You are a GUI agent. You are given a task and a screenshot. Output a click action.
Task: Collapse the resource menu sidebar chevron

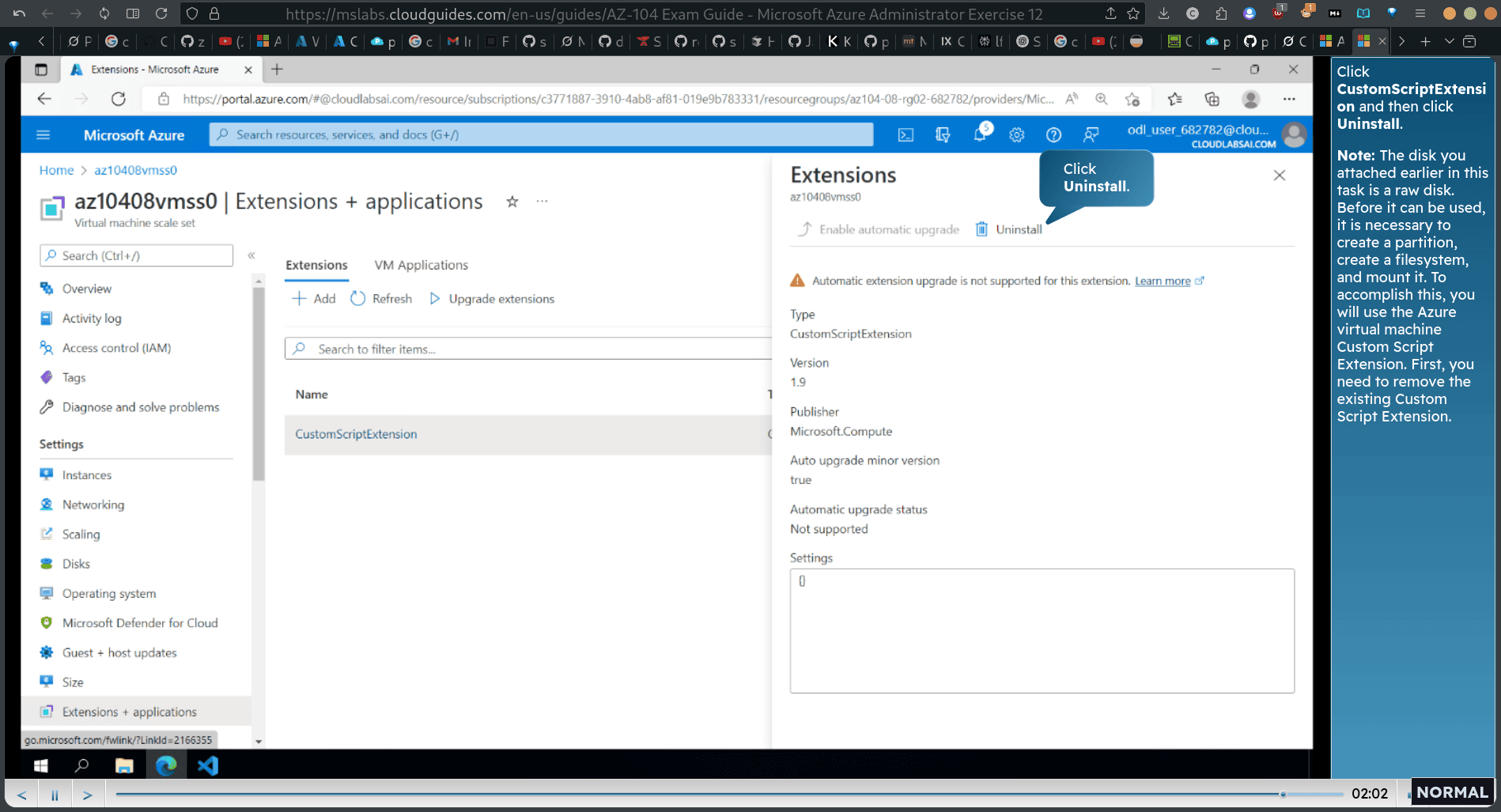point(251,255)
